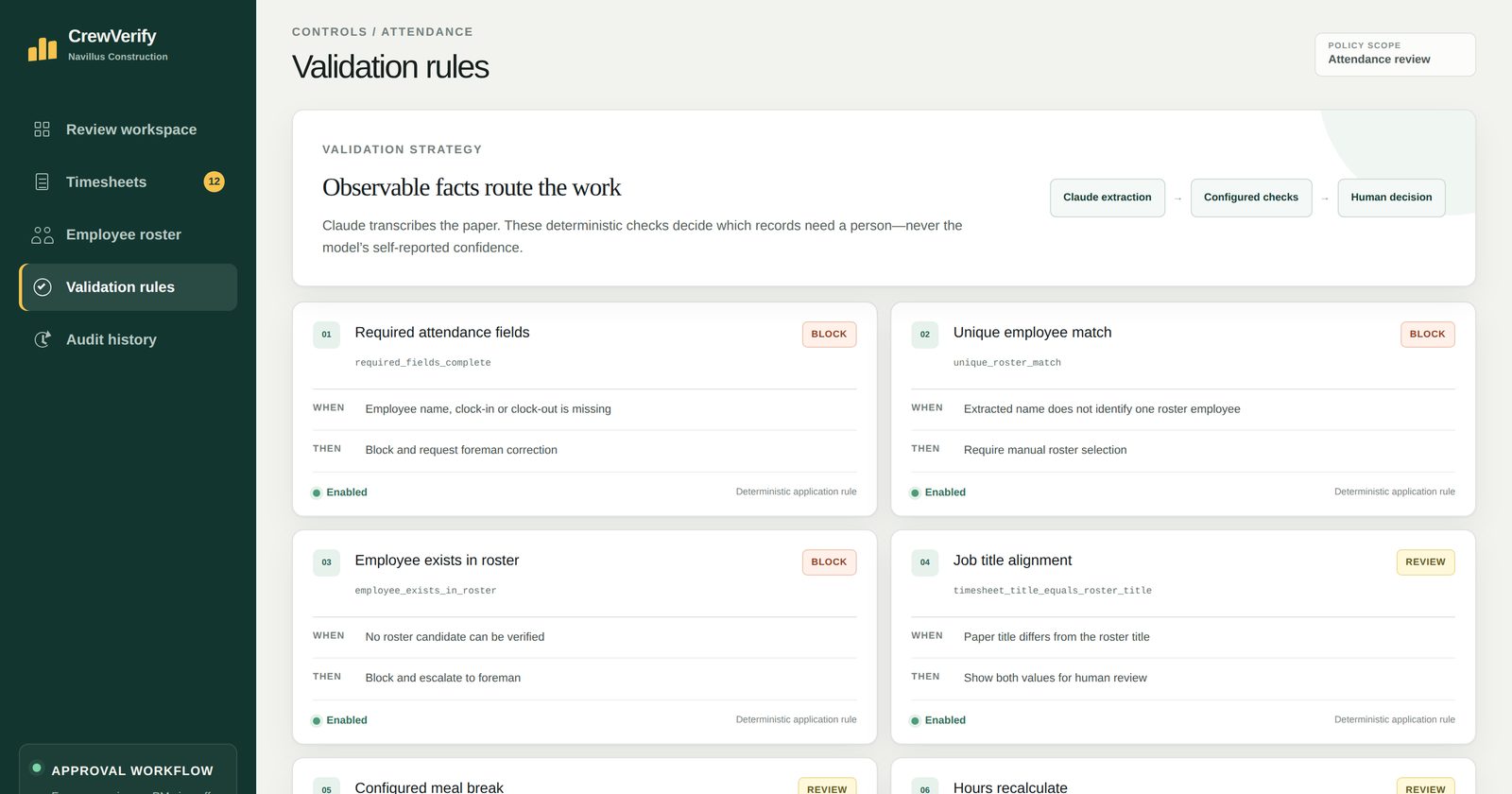
Task: Click REVIEW badge on Job title alignment
Action: 1425,562
